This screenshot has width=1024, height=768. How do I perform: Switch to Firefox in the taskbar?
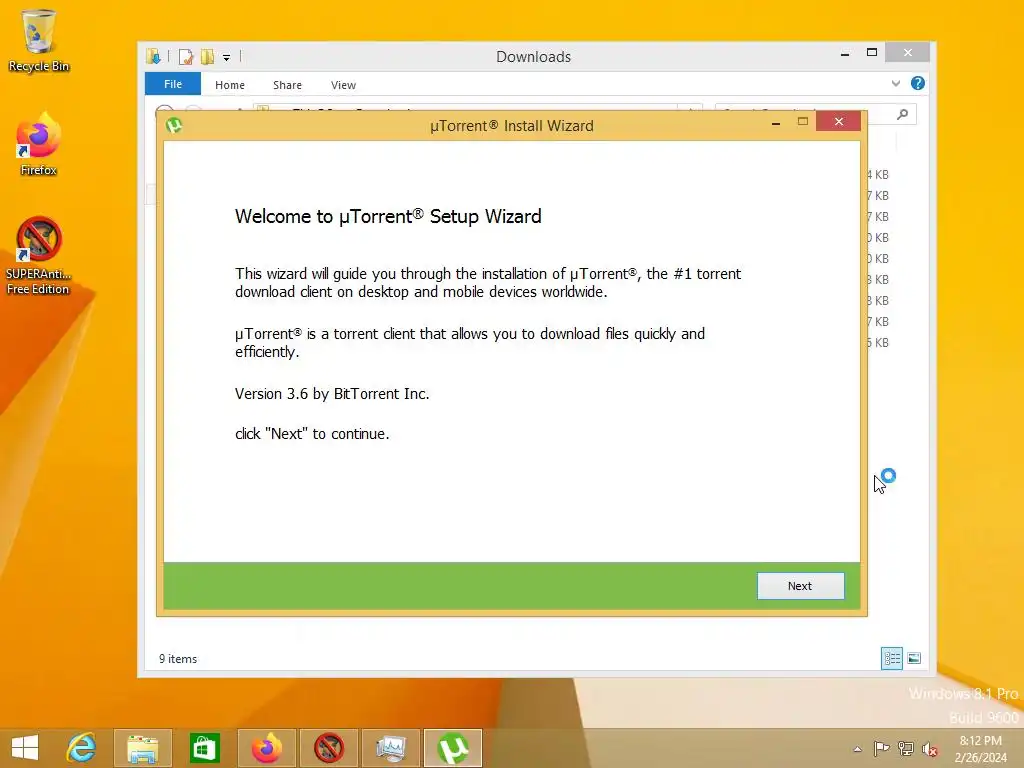(266, 748)
